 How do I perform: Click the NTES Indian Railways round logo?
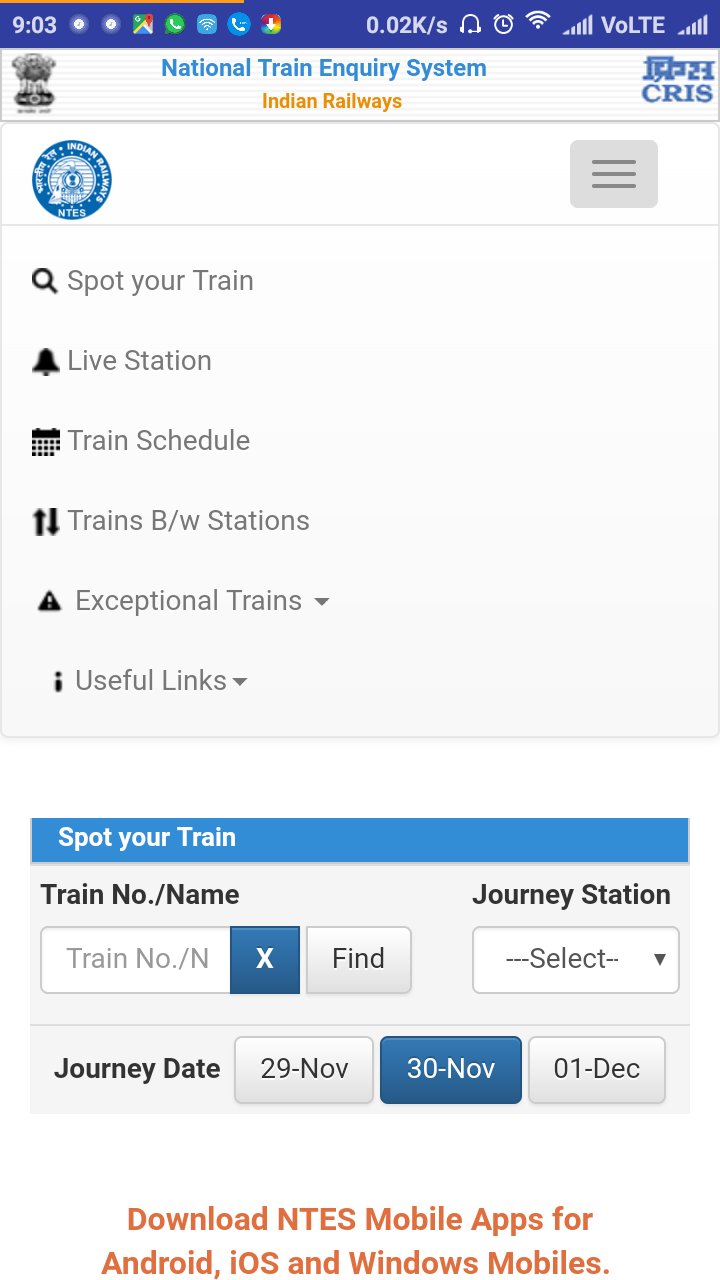(x=71, y=180)
